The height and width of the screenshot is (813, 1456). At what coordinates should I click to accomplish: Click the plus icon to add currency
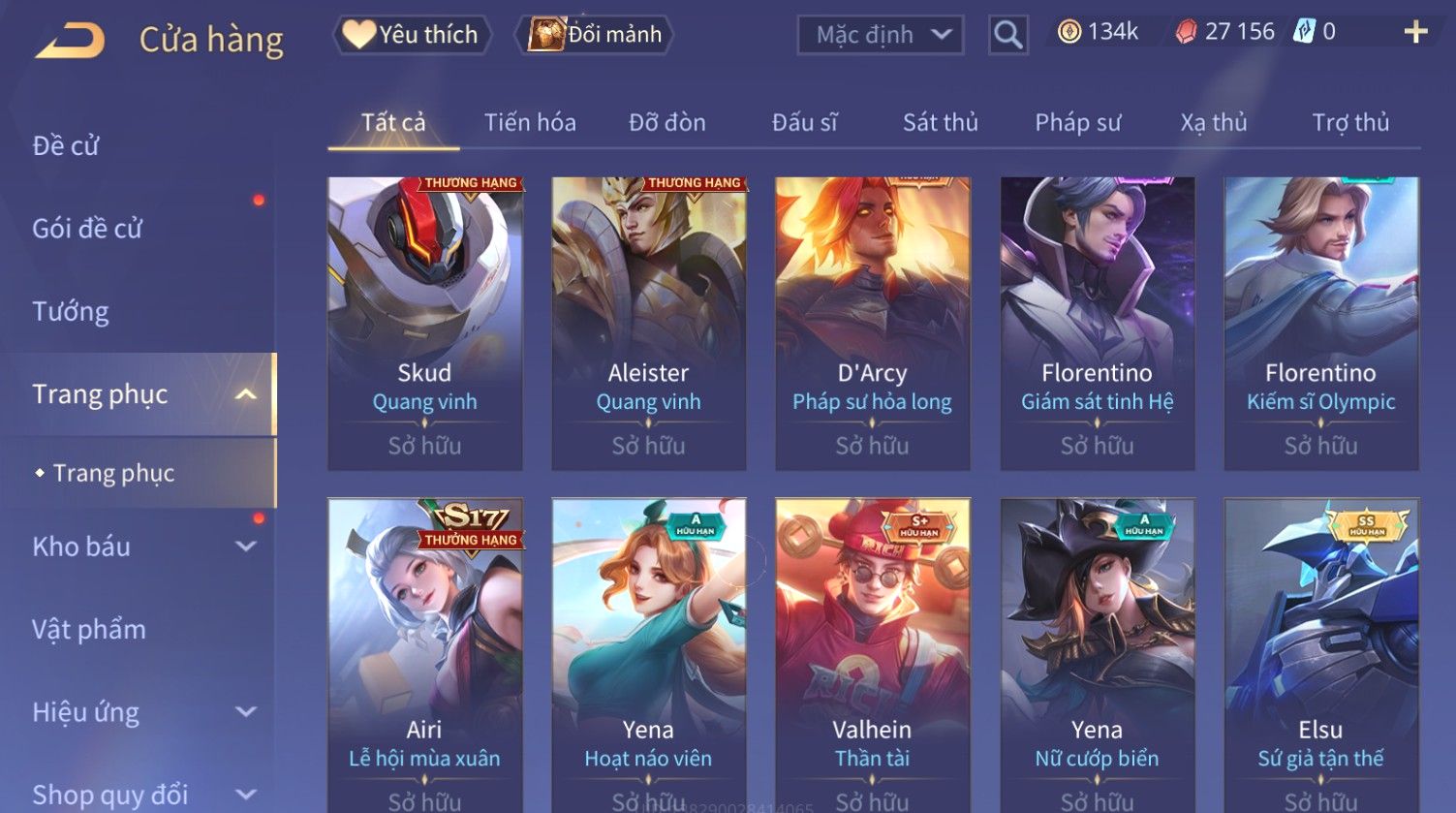point(1415,32)
